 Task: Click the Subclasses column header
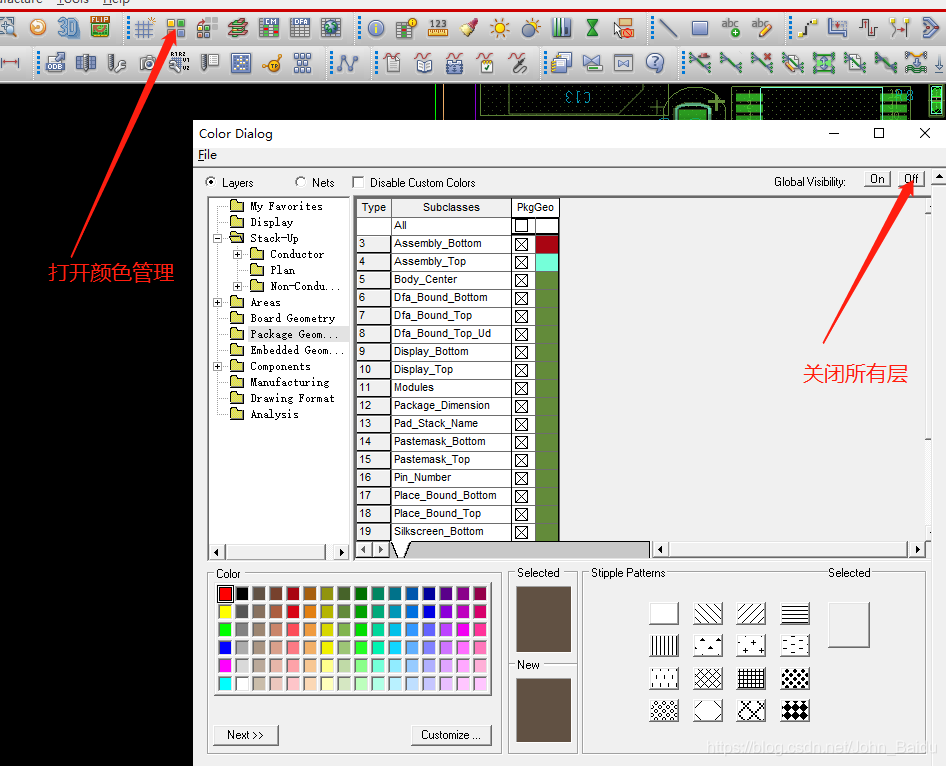pos(451,207)
